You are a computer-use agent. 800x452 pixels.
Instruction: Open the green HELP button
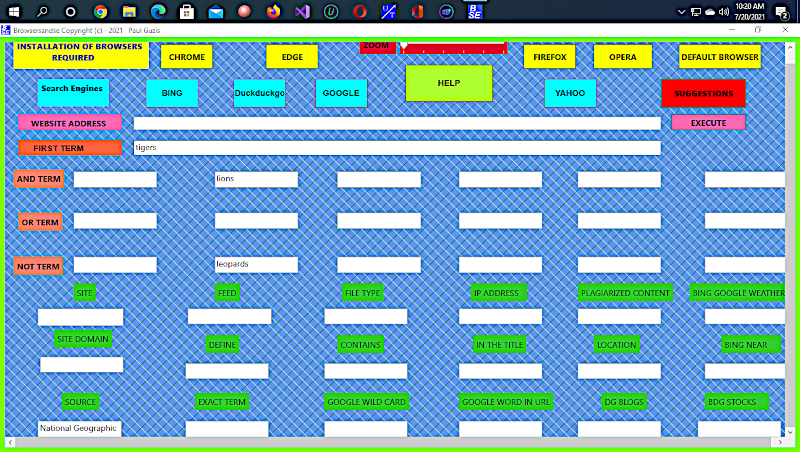[449, 83]
